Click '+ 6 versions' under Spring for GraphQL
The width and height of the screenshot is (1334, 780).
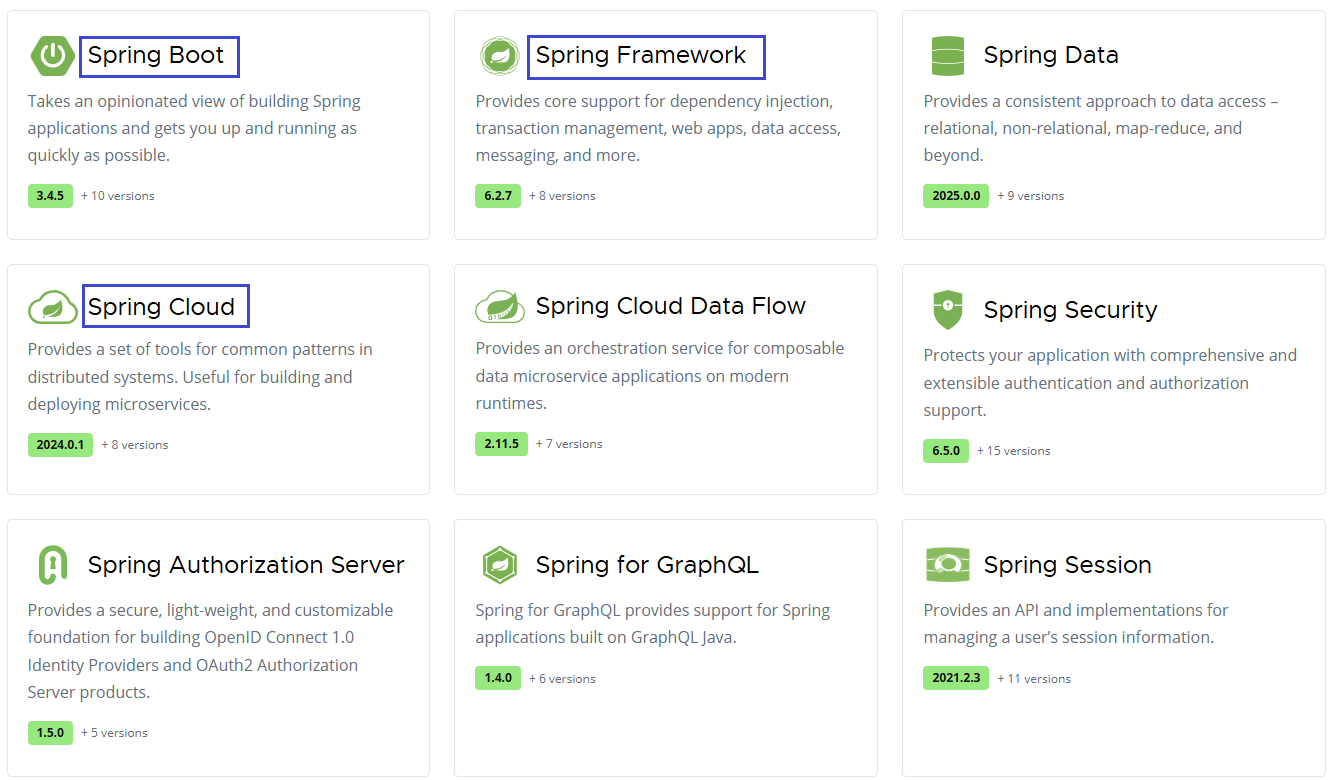pos(562,679)
